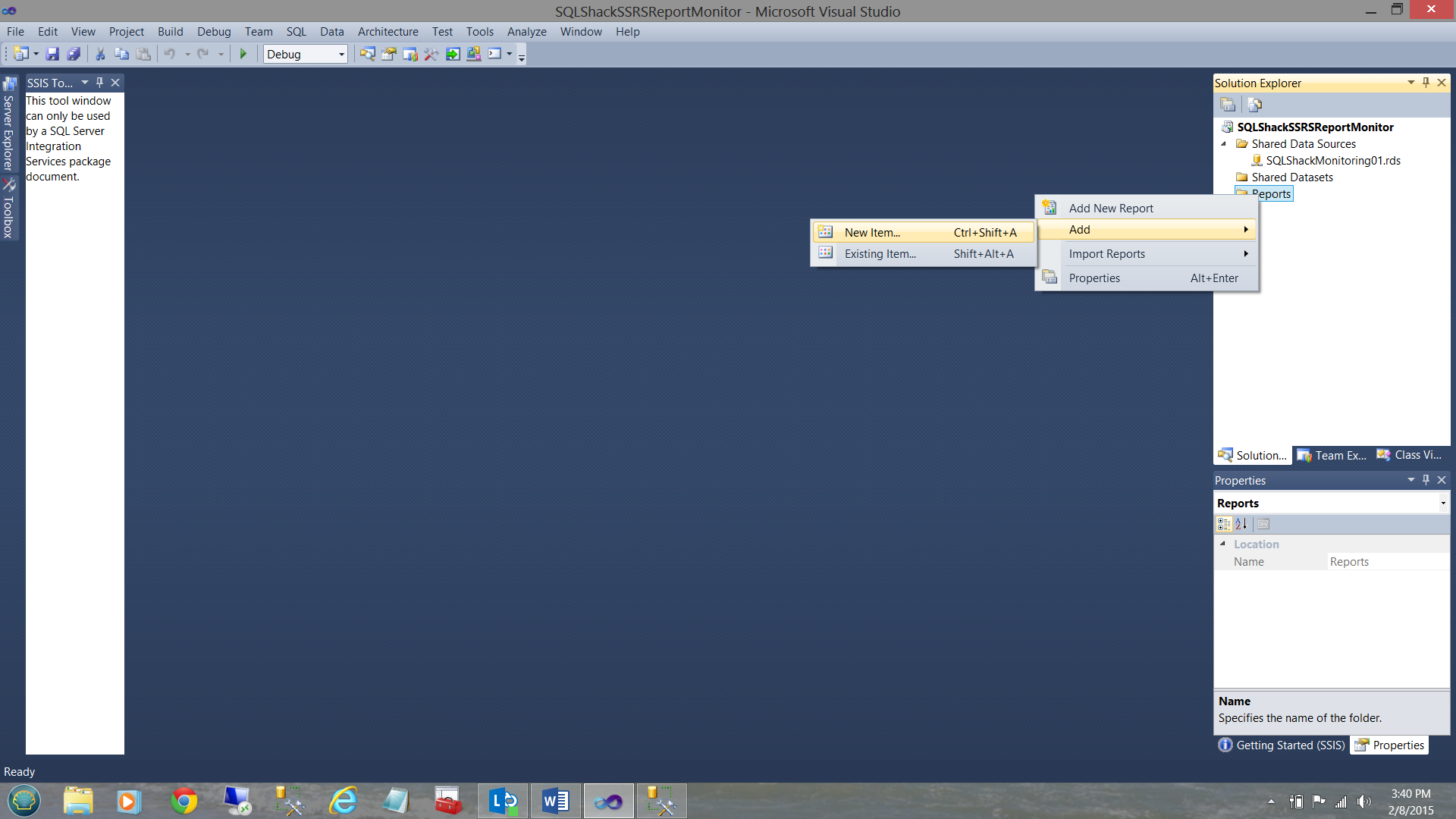Collapse the Shared Data Sources folder
This screenshot has width=1456, height=819.
1223,144
